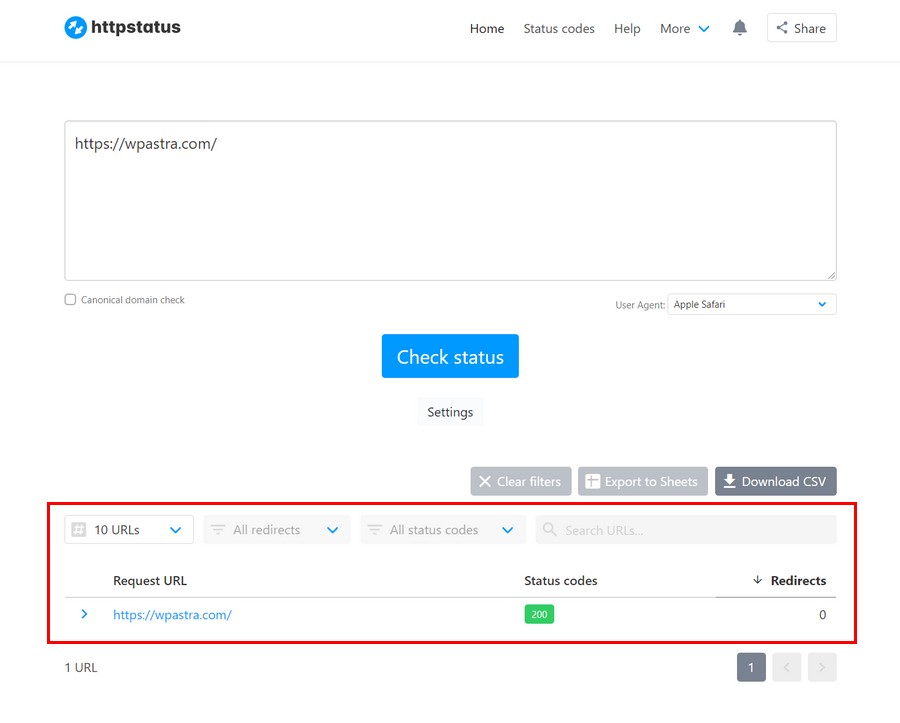Image resolution: width=900 pixels, height=723 pixels.
Task: Click the Check status button
Action: [450, 356]
